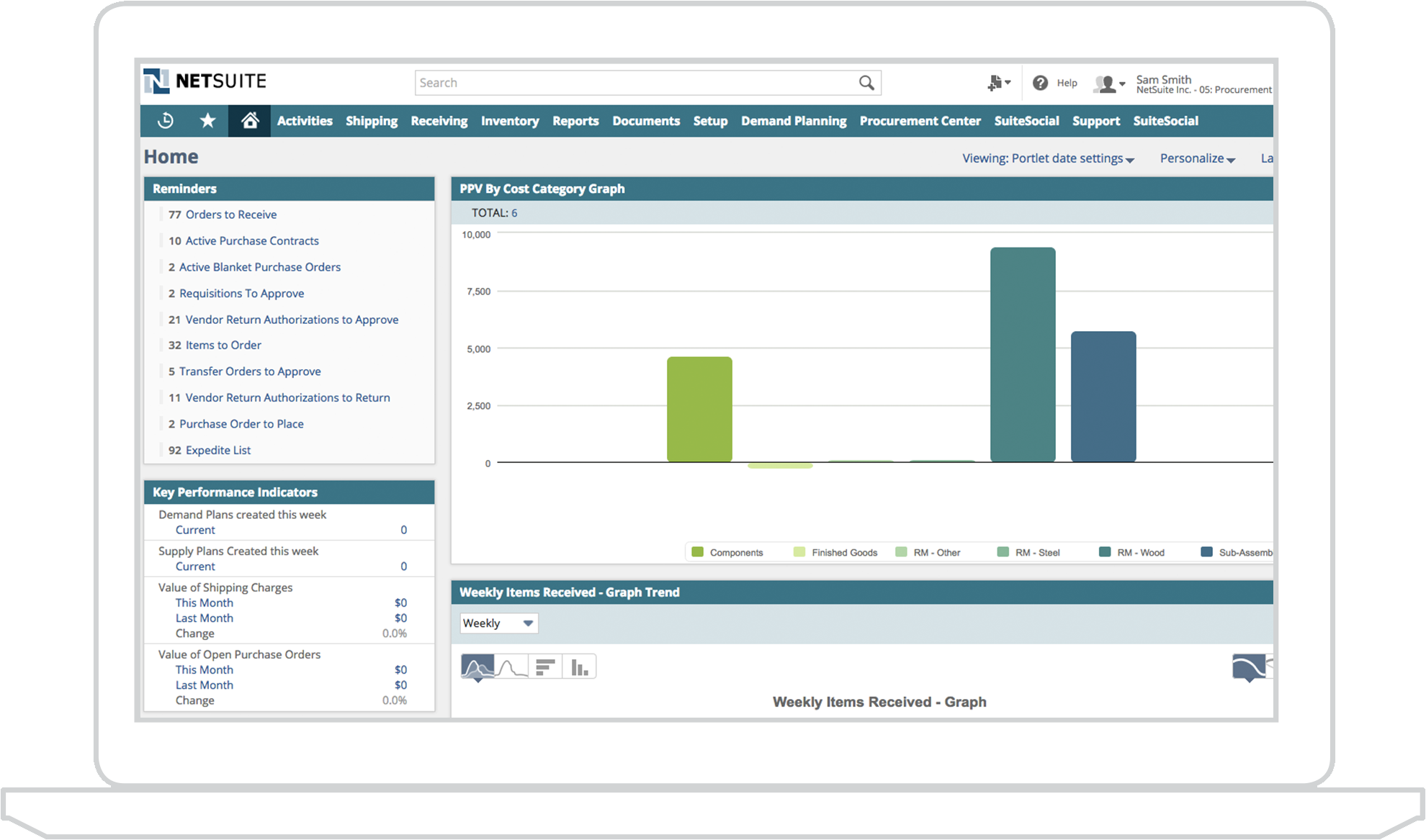Screen dimensions: 1426x840
Task: Open the Support menu
Action: (1096, 121)
